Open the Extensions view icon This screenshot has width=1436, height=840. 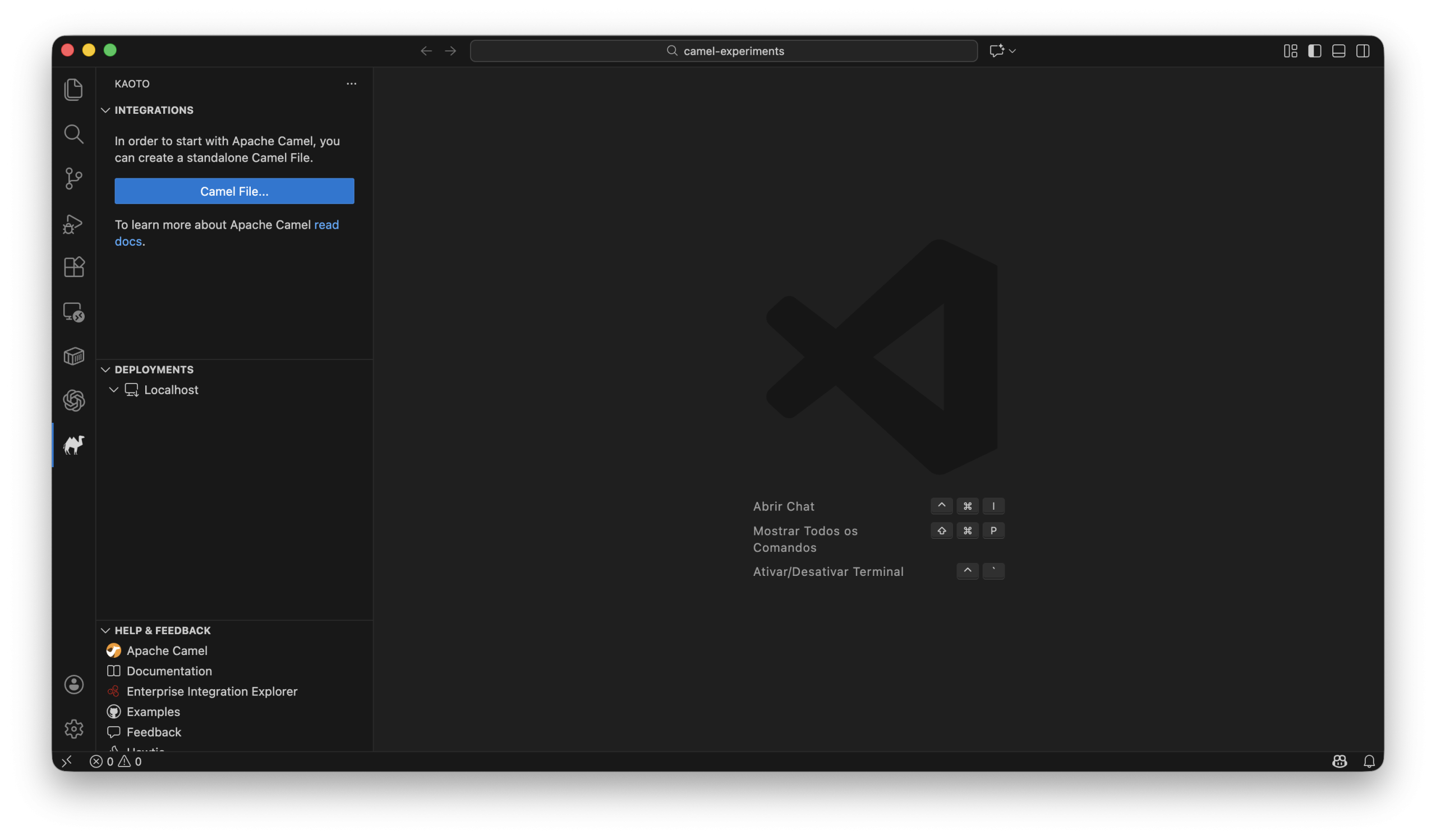[73, 267]
